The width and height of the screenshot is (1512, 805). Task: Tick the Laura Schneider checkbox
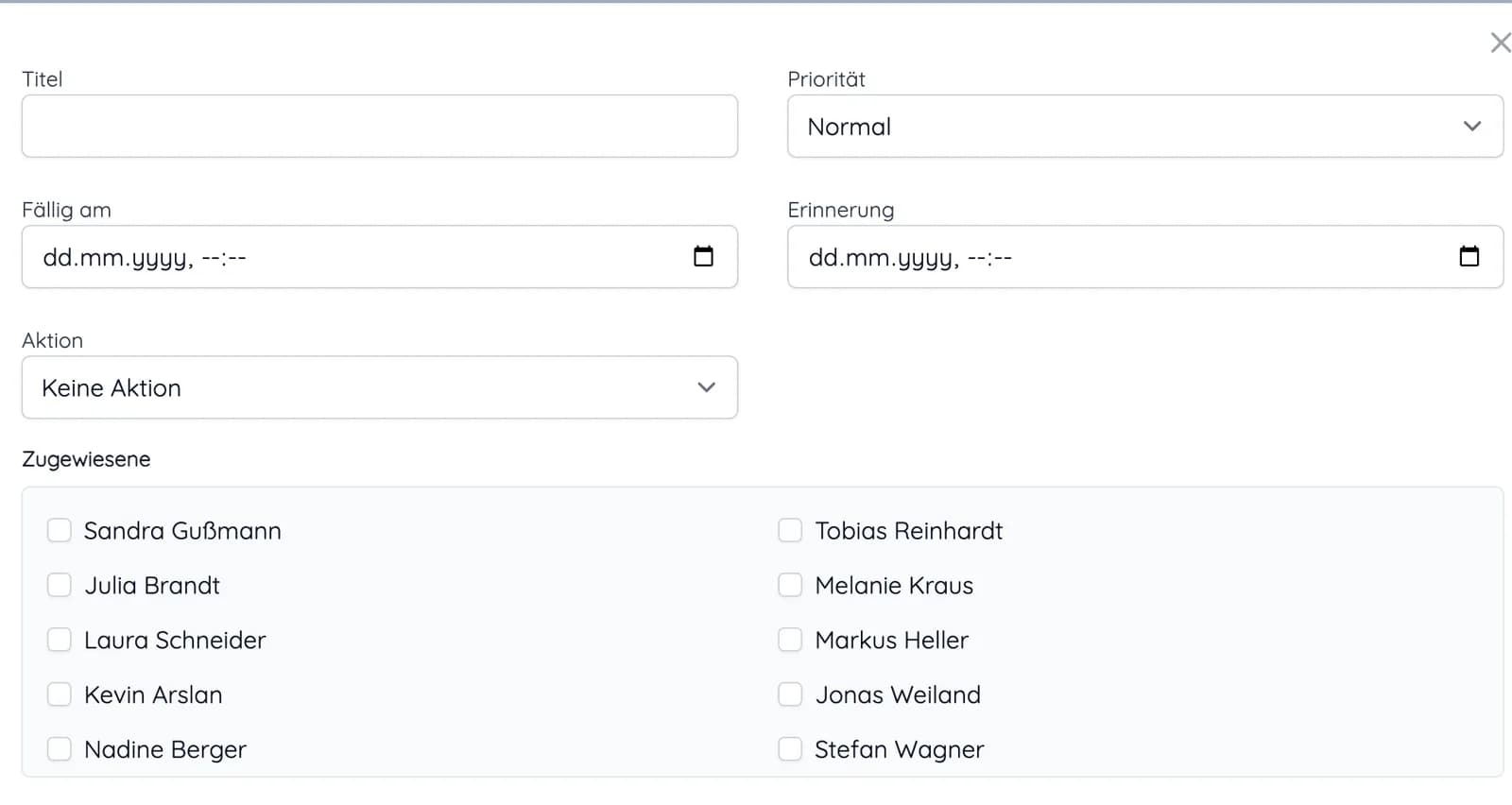click(x=60, y=640)
